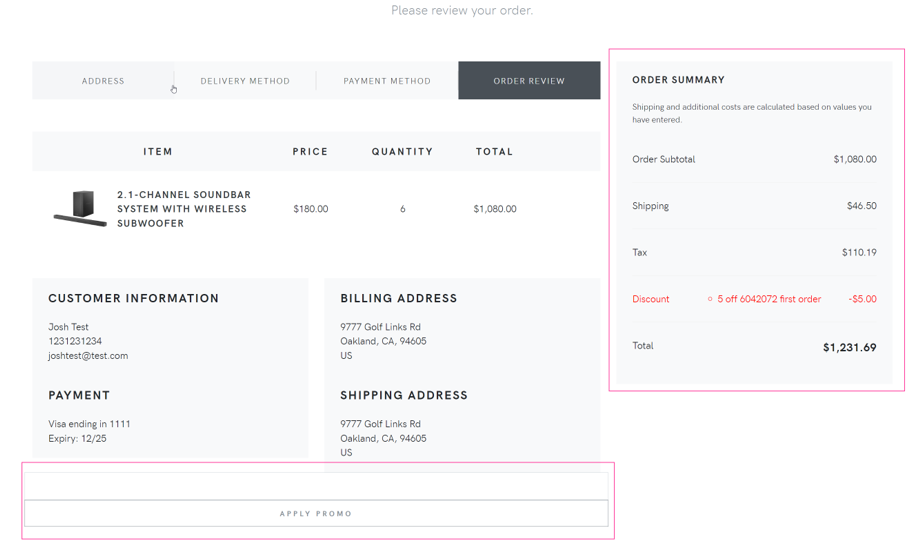Open the 2.1-Channel Soundbar product name
Image resolution: width=909 pixels, height=556 pixels.
184,209
